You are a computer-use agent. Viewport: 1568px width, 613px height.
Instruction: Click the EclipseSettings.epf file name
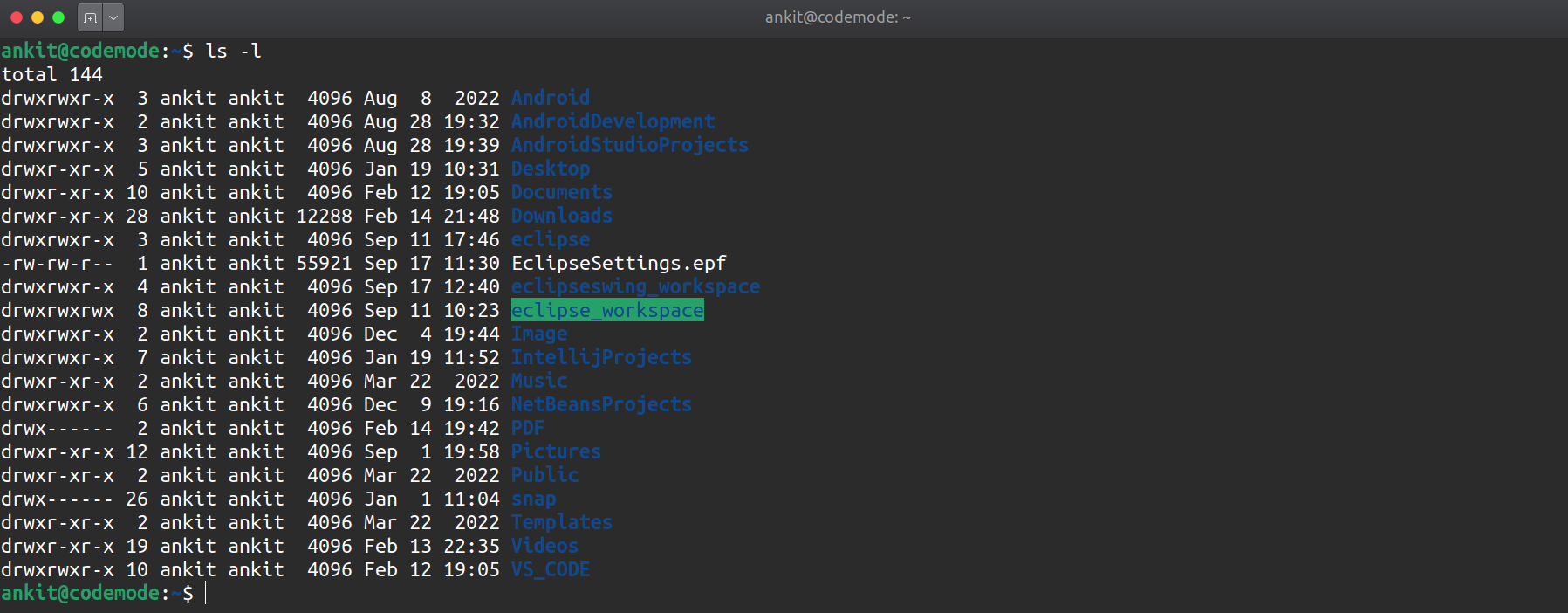(618, 264)
